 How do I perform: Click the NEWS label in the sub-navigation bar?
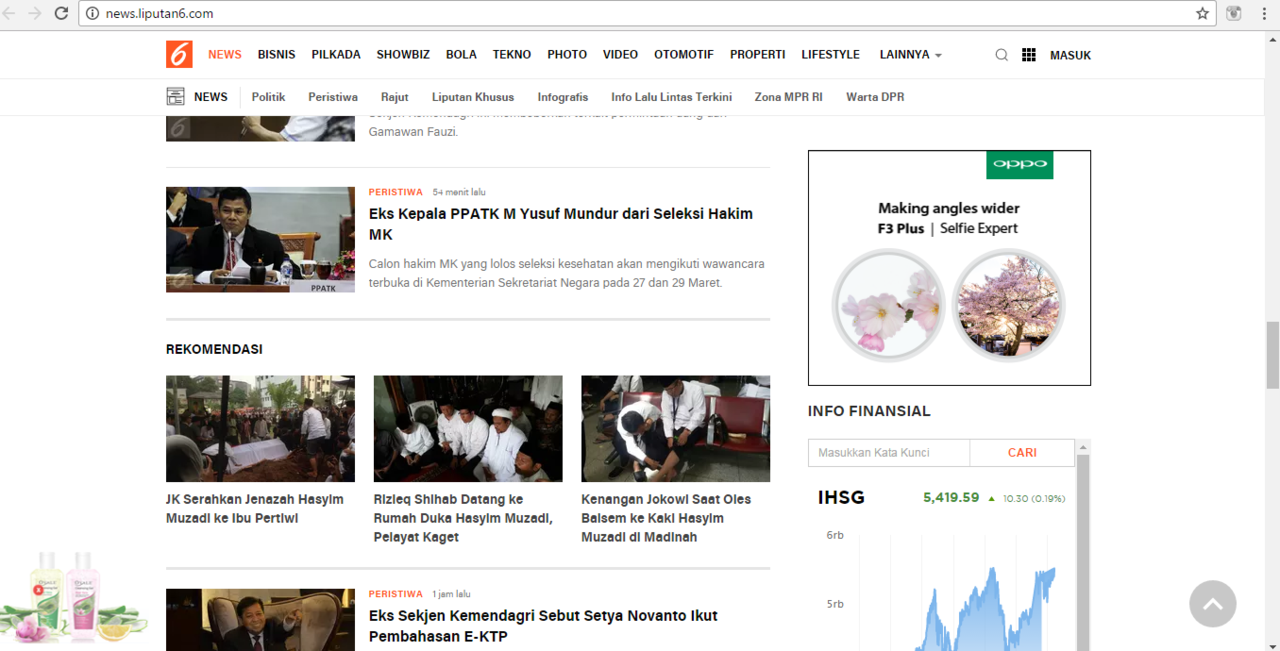point(211,97)
